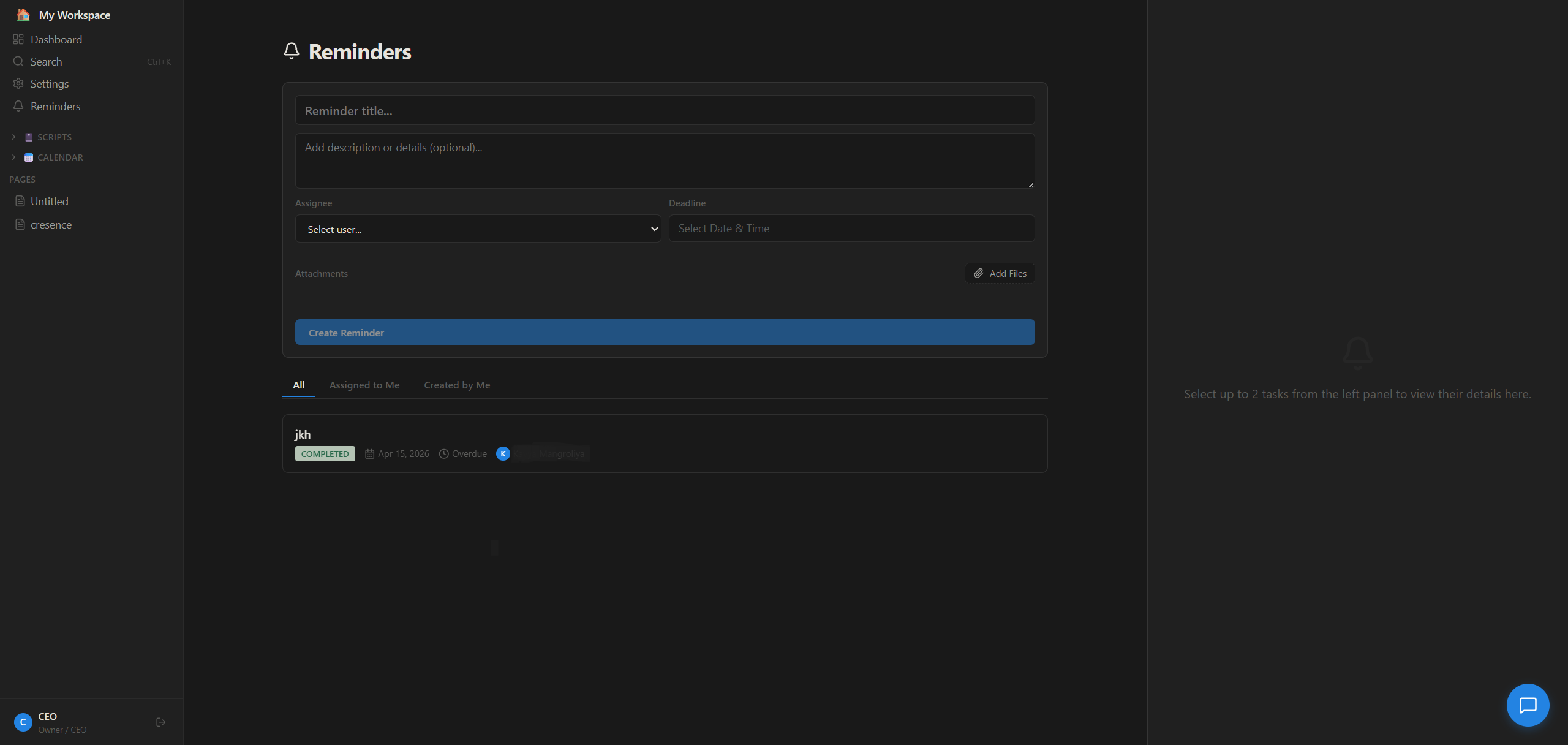
Task: Click the CEO user name at bottom
Action: pyautogui.click(x=48, y=716)
